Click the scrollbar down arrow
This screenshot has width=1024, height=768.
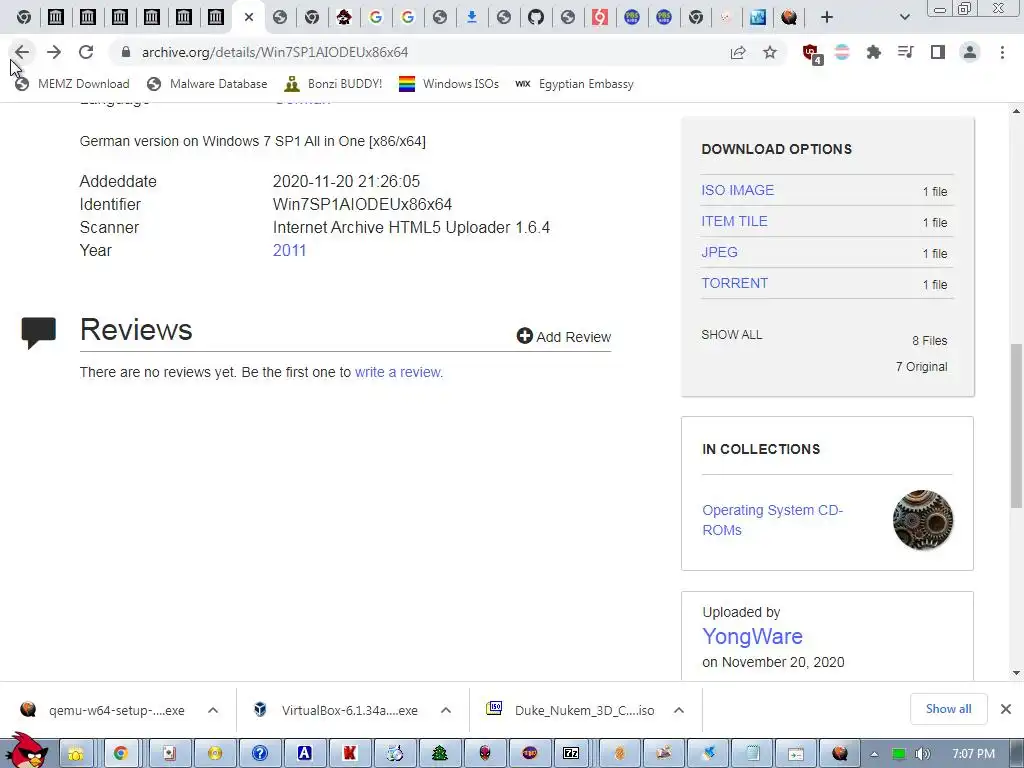[1016, 673]
